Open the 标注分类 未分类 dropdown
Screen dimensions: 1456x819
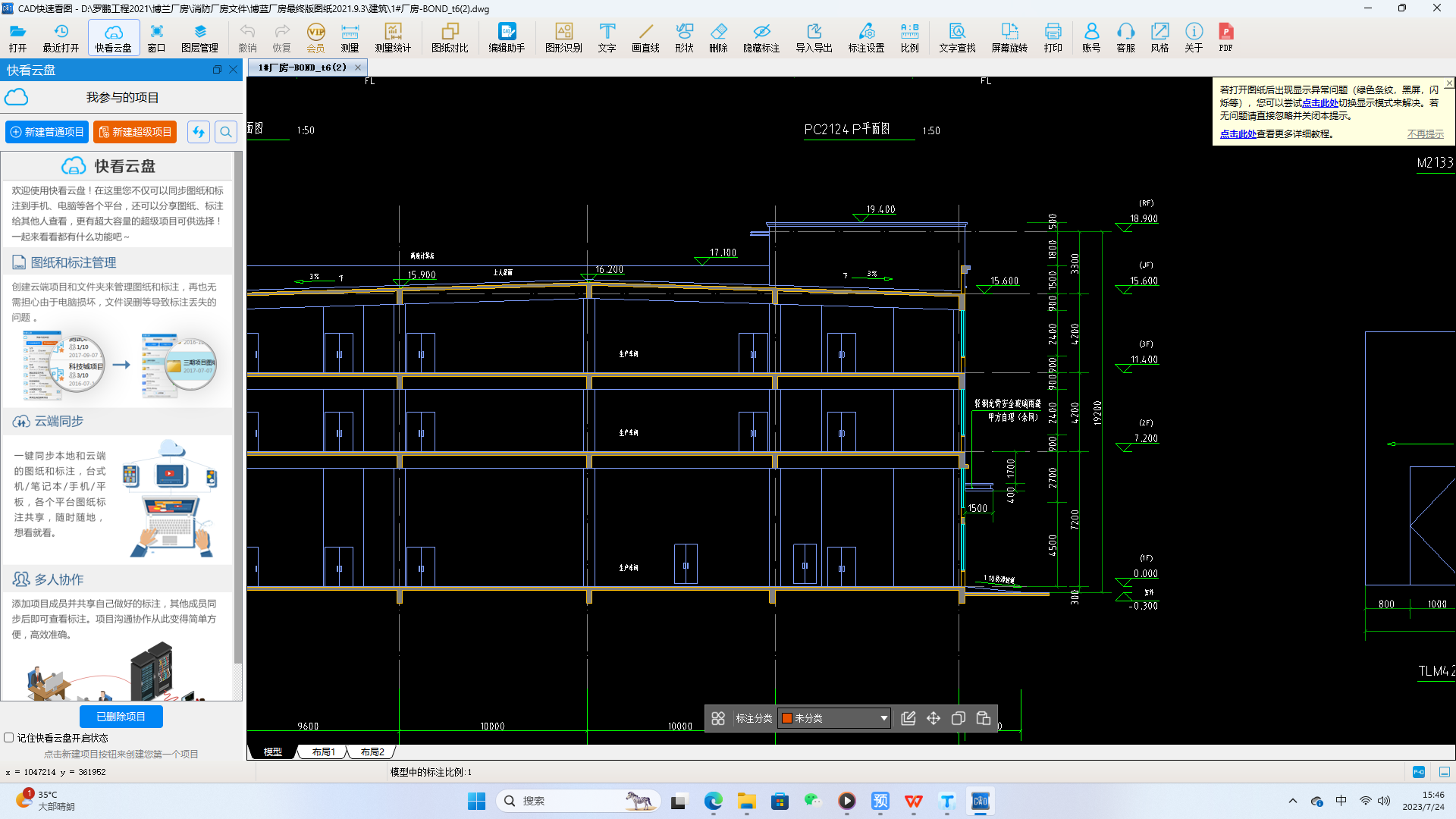(x=883, y=718)
